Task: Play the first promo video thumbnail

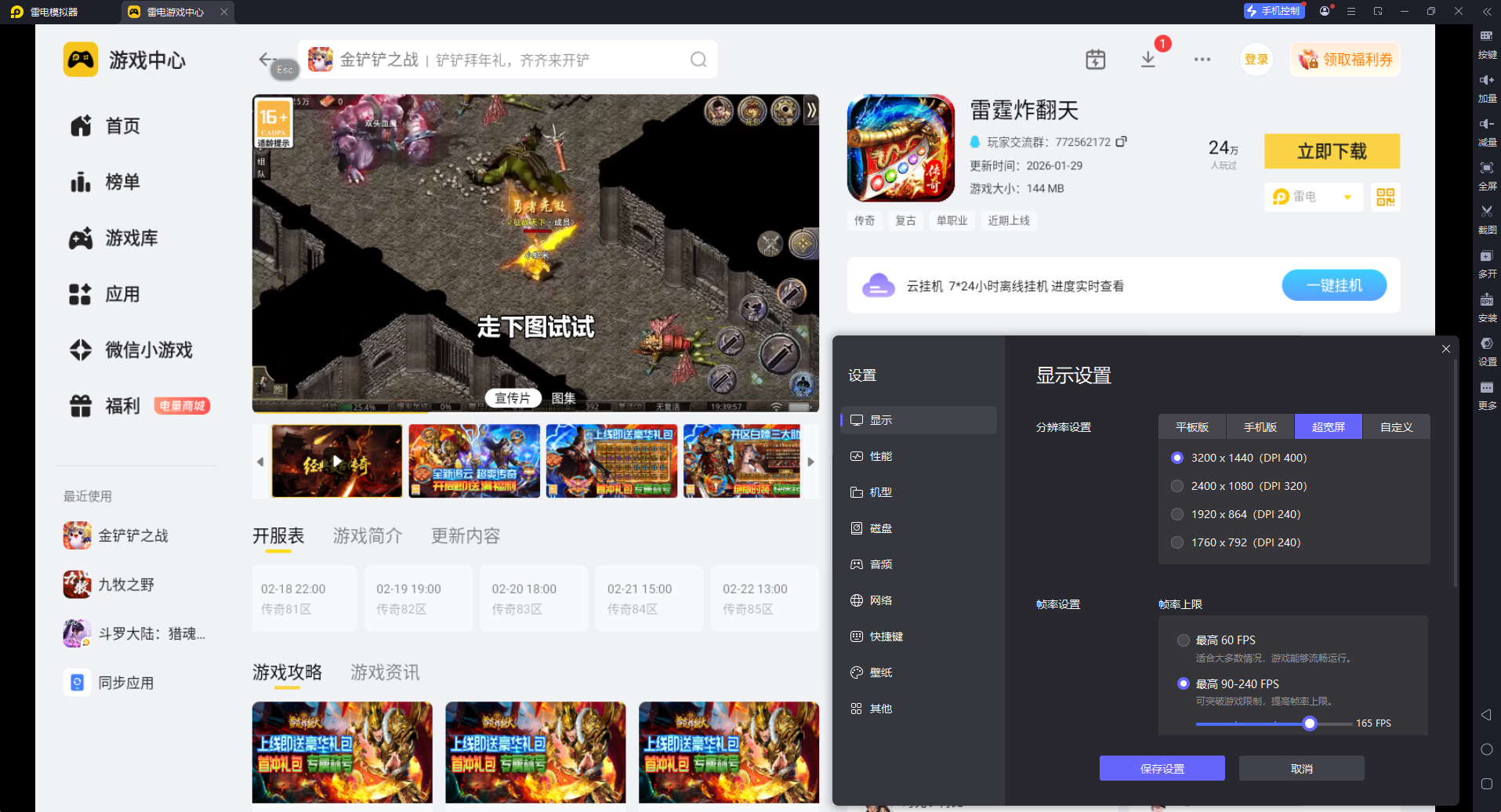Action: point(337,462)
